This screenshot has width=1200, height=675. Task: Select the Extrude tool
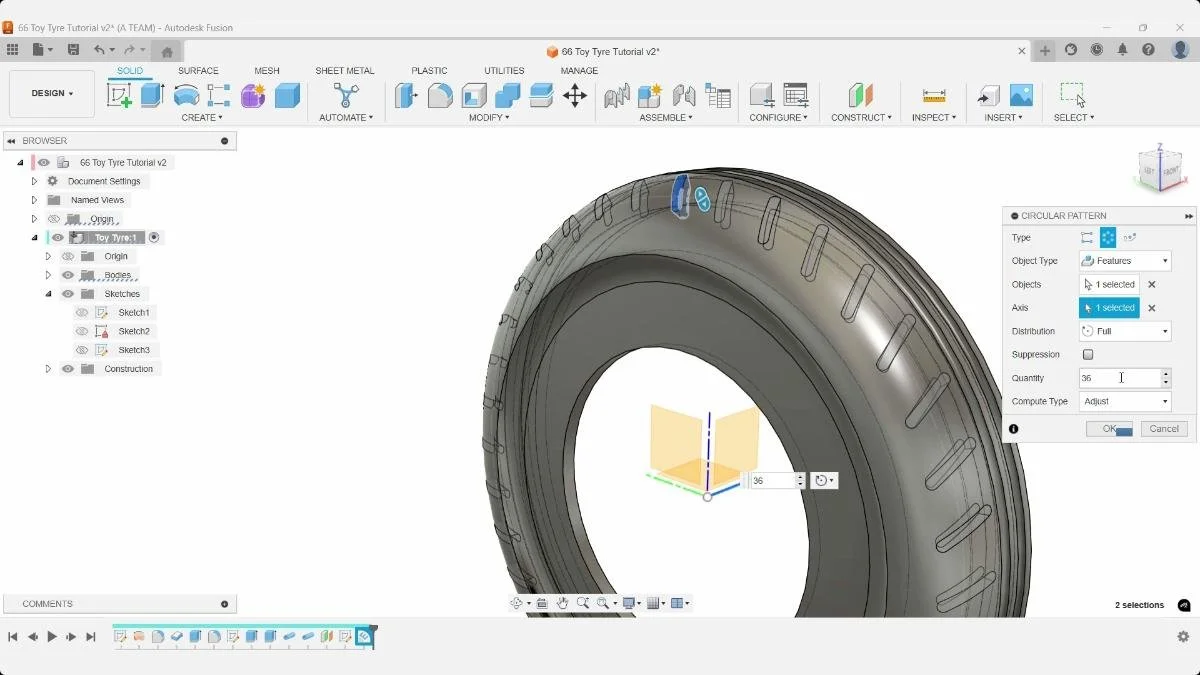[x=152, y=95]
